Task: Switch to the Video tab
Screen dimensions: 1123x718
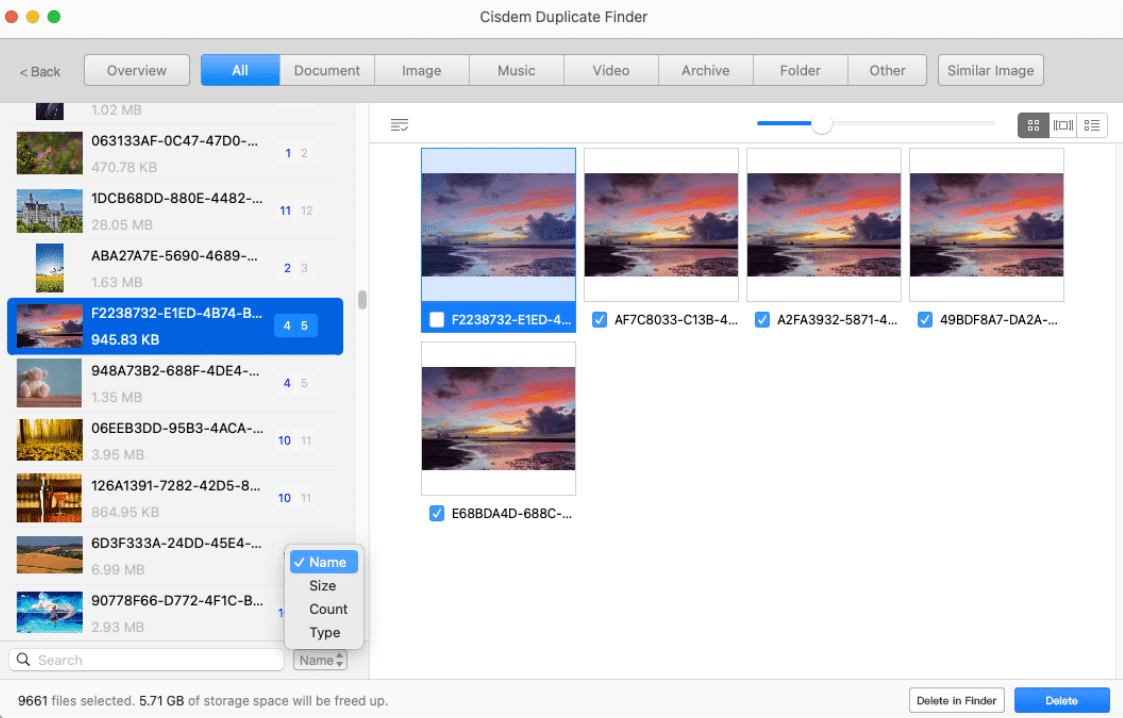Action: pos(610,70)
